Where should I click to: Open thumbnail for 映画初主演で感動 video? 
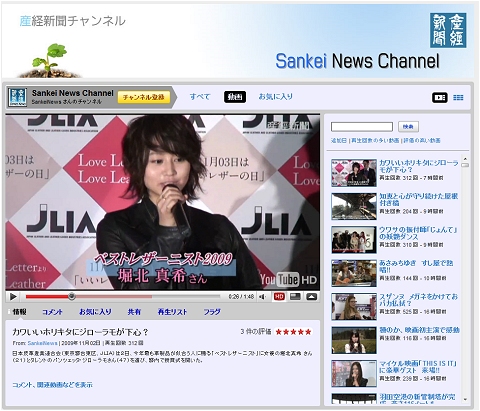click(354, 340)
